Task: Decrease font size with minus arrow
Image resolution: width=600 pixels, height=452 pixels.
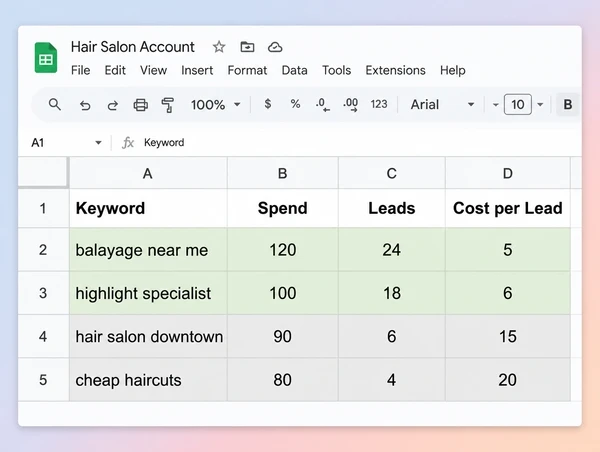Action: [x=496, y=104]
